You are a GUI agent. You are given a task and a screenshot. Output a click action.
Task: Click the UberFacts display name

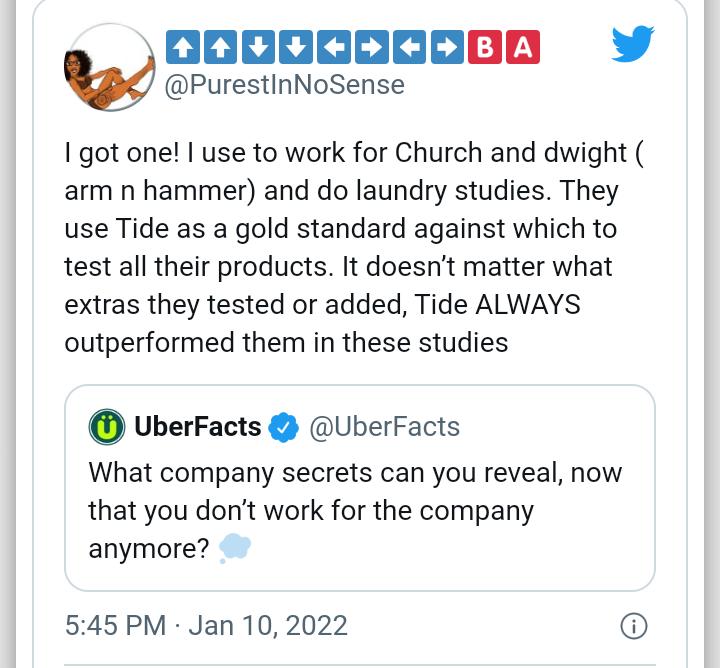[x=198, y=427]
